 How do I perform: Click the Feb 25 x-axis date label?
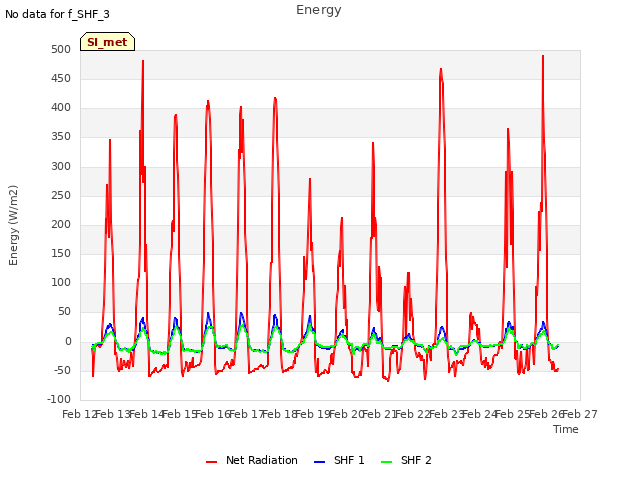[513, 414]
